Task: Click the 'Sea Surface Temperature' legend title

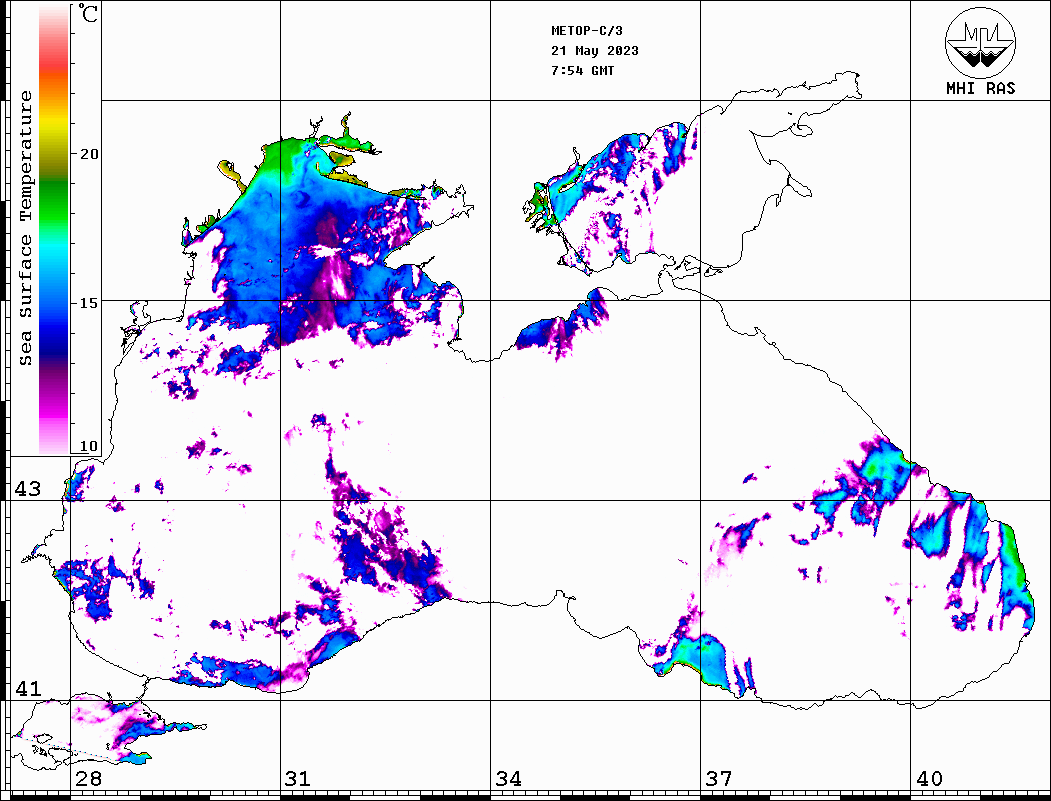Action: (x=25, y=228)
